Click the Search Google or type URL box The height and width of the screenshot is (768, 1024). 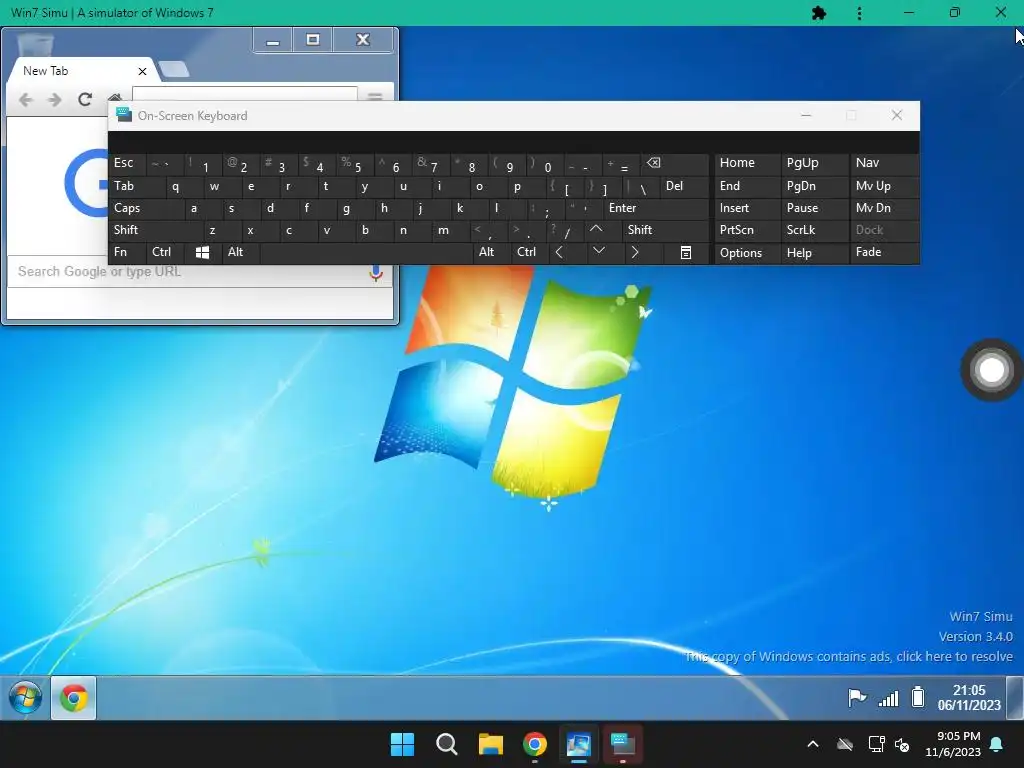click(200, 272)
